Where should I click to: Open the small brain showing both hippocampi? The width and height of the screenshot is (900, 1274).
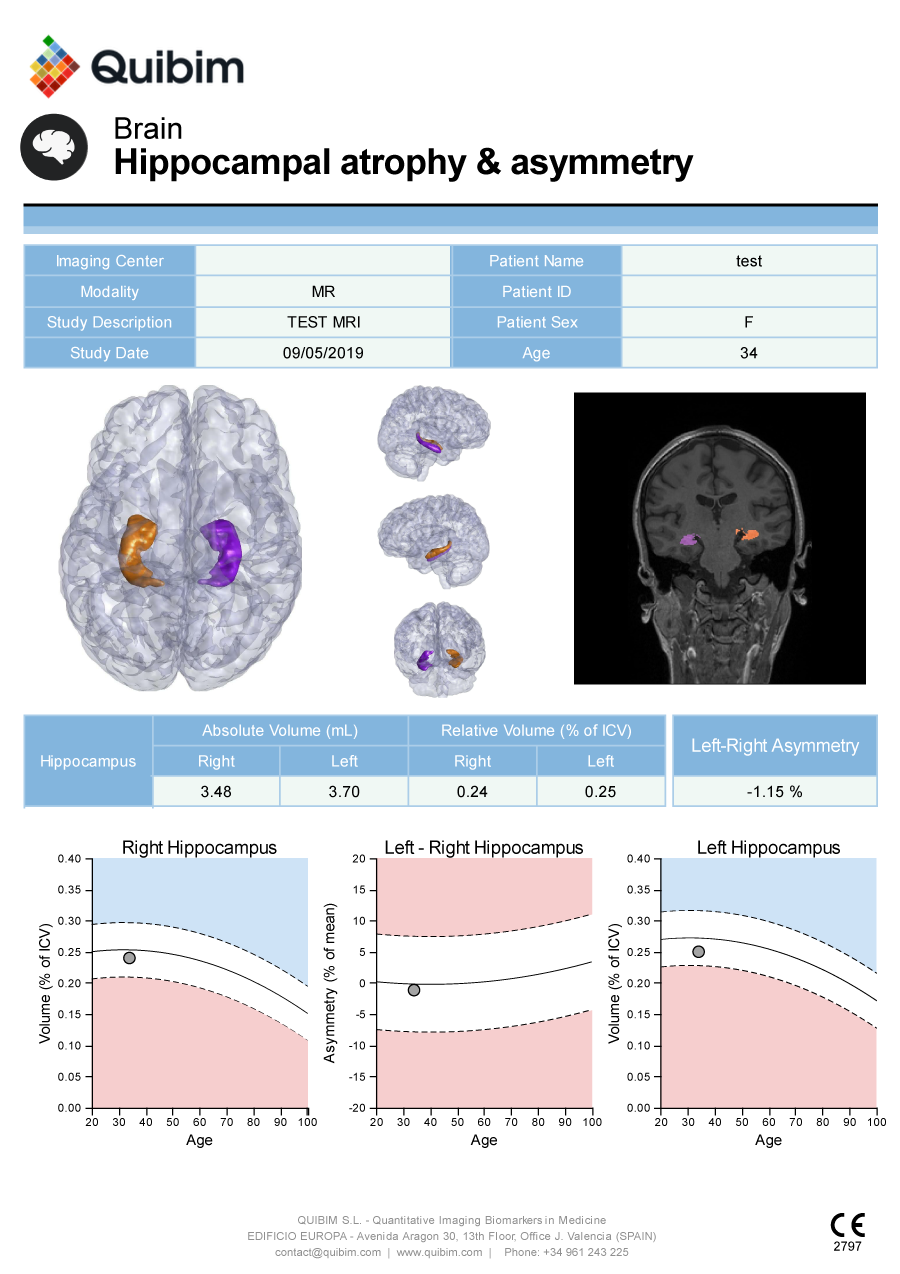(438, 649)
